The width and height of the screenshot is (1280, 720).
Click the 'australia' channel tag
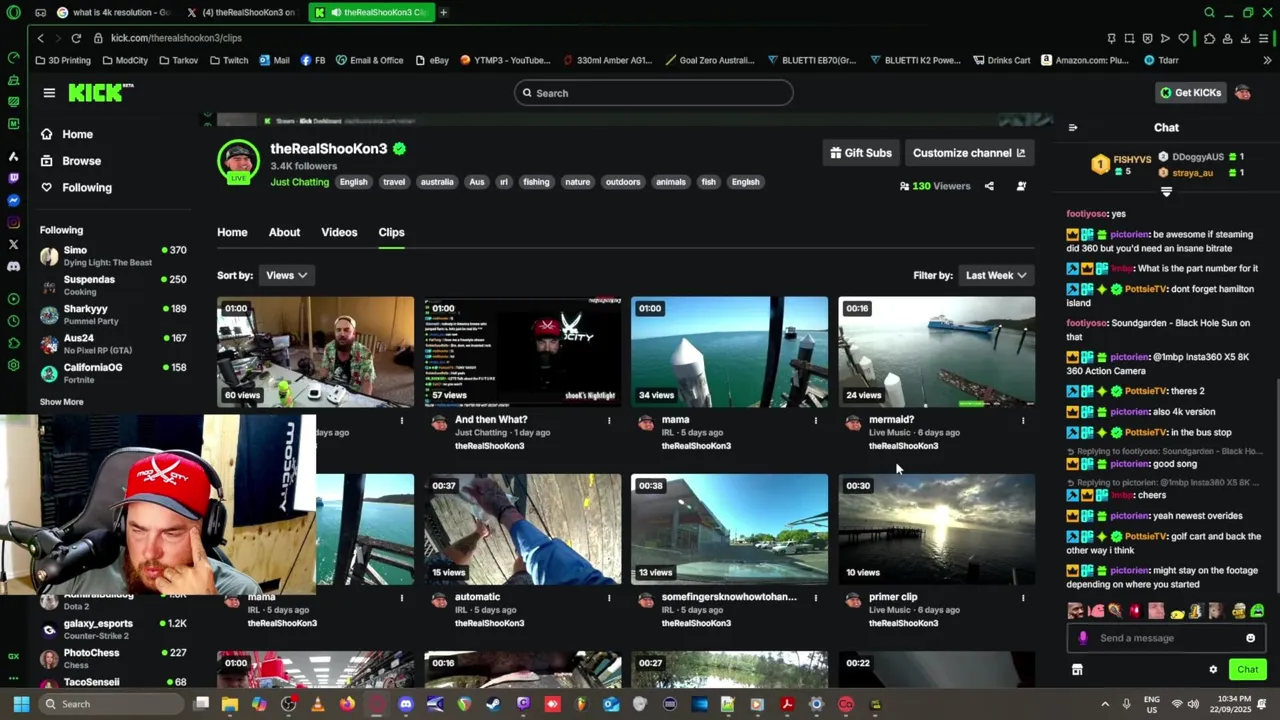pos(437,182)
